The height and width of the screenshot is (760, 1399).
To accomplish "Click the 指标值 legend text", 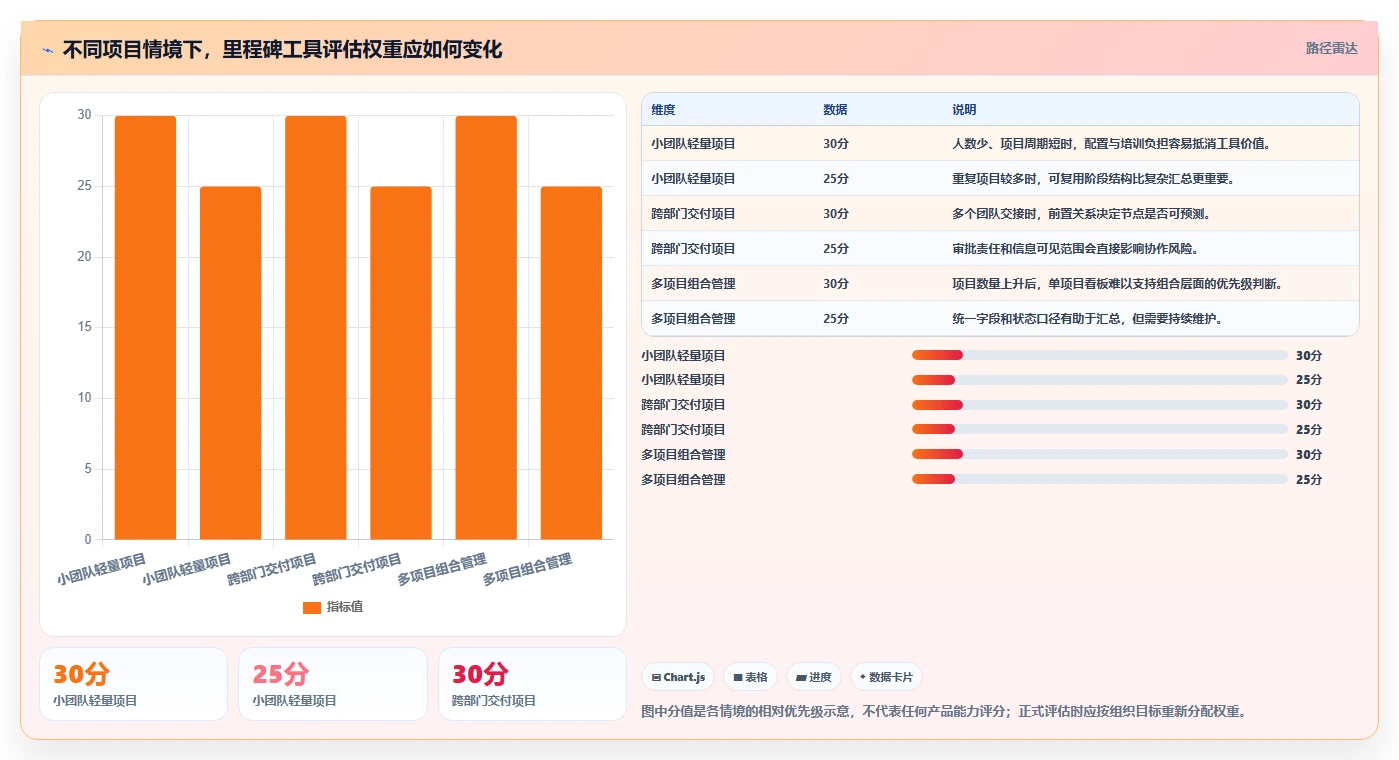I will point(345,607).
